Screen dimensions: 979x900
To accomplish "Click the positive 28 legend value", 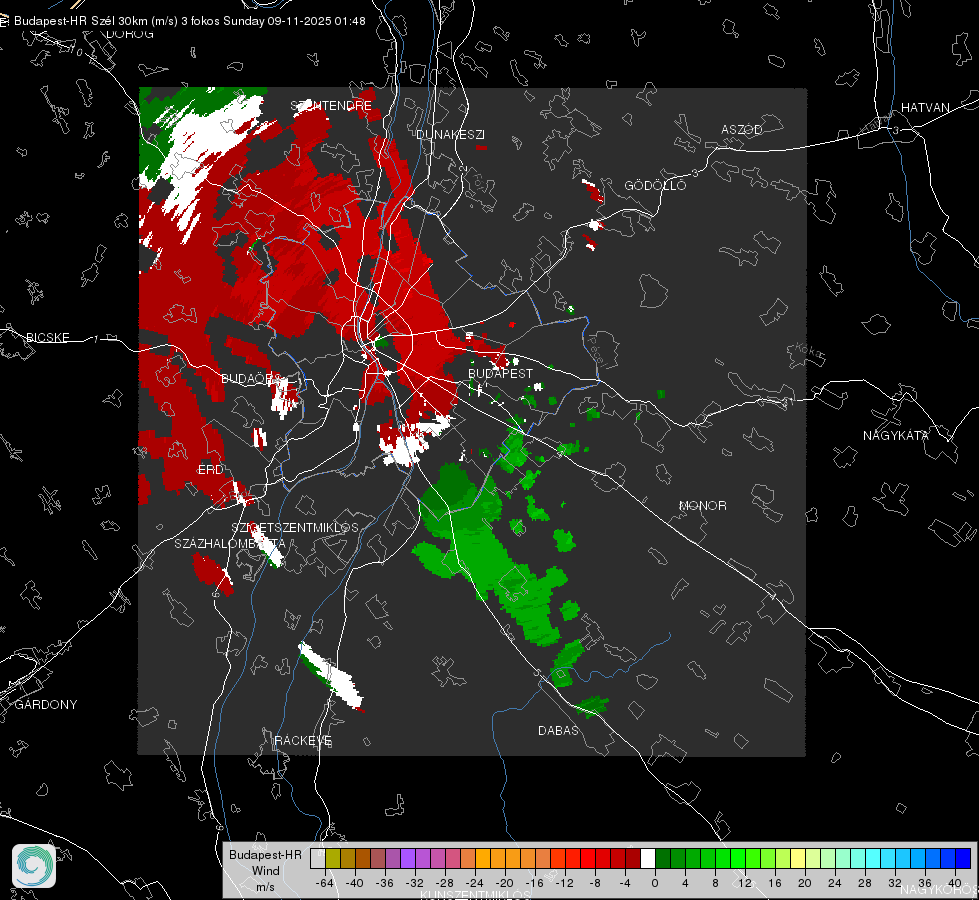I will (865, 883).
